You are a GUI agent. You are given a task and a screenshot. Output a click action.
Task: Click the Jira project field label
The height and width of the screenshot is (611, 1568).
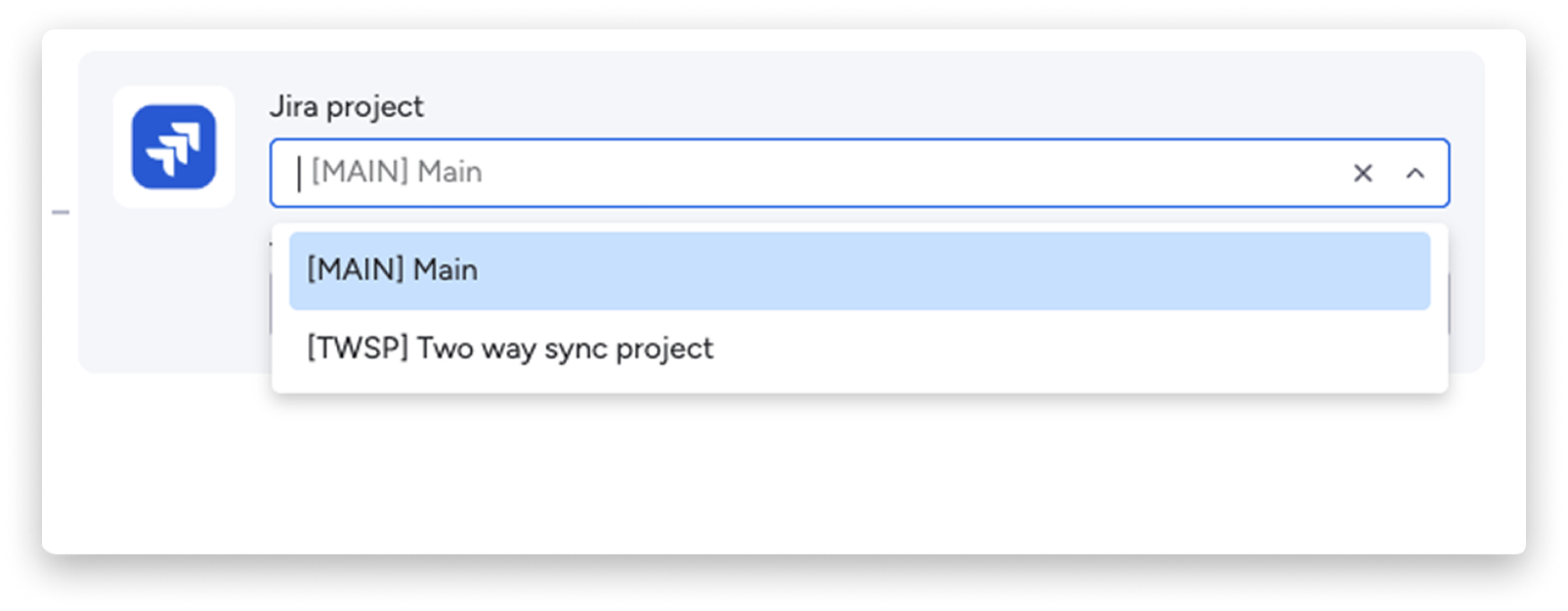[346, 107]
